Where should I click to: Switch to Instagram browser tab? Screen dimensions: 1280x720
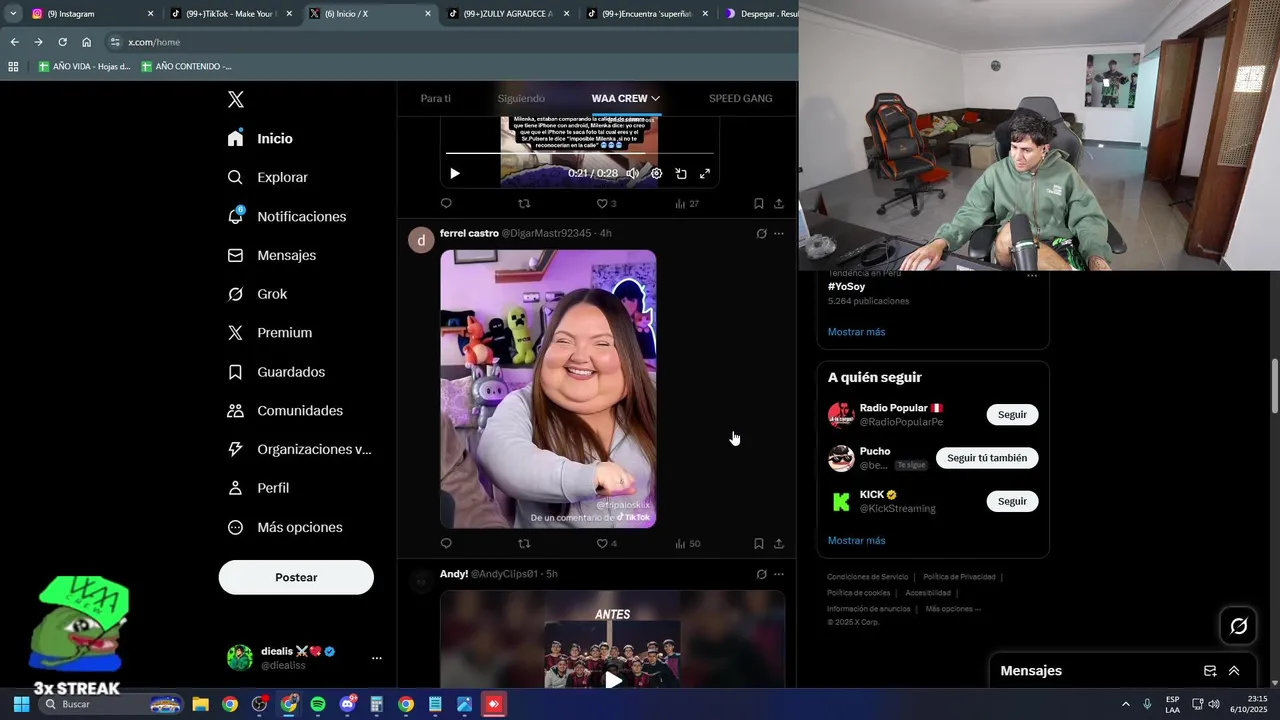[92, 14]
